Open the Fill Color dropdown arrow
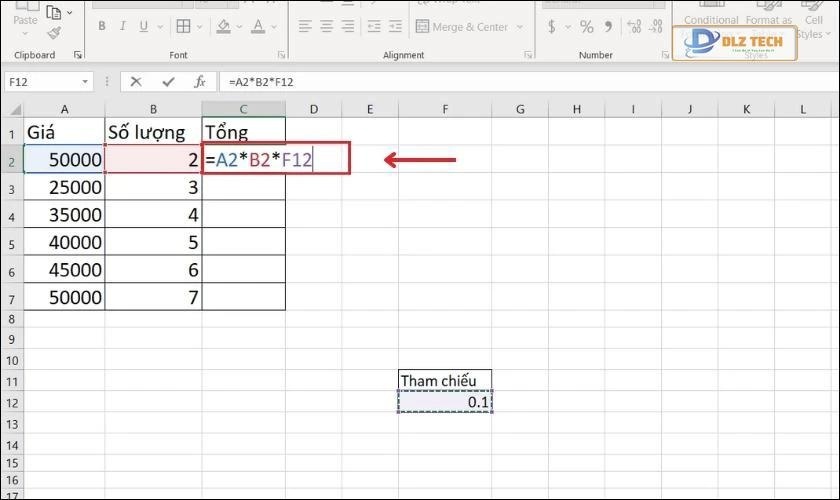The width and height of the screenshot is (840, 500). coord(240,27)
